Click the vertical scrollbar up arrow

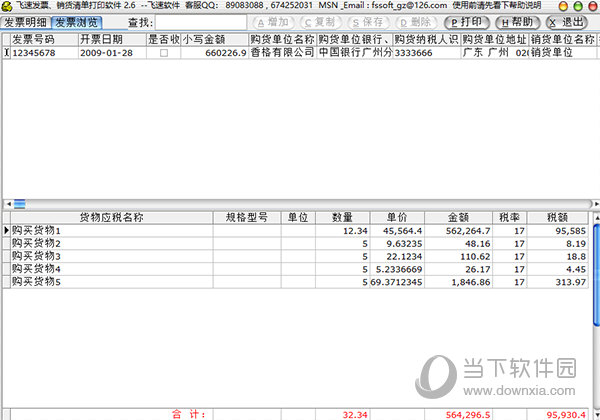(x=597, y=218)
